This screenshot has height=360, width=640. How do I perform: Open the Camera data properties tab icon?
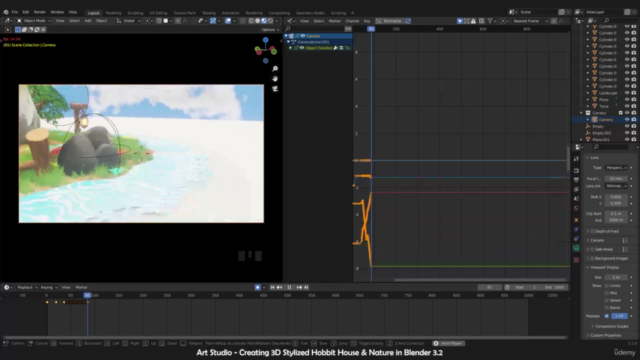(x=576, y=248)
